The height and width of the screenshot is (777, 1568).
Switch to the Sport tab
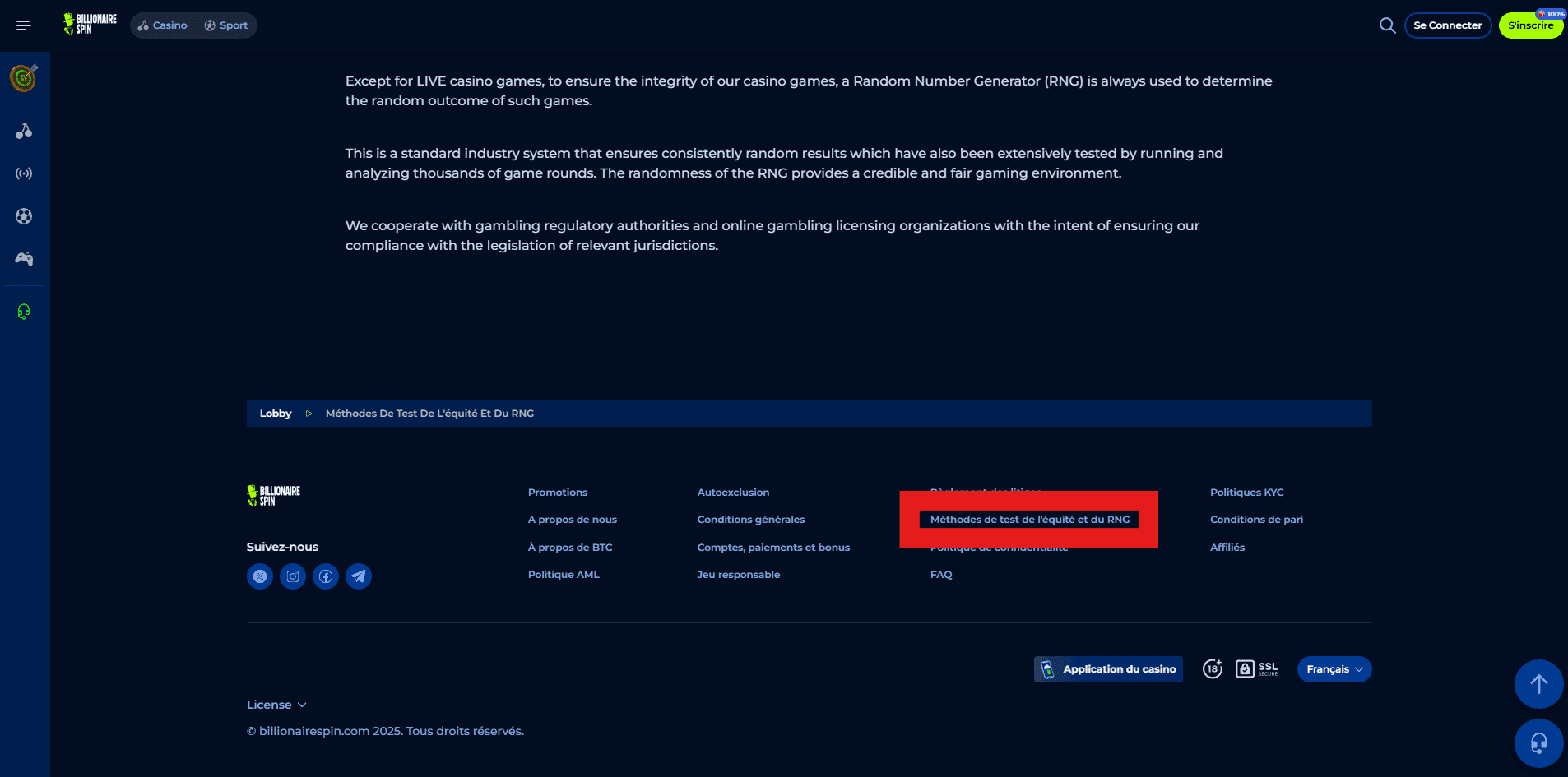[226, 25]
